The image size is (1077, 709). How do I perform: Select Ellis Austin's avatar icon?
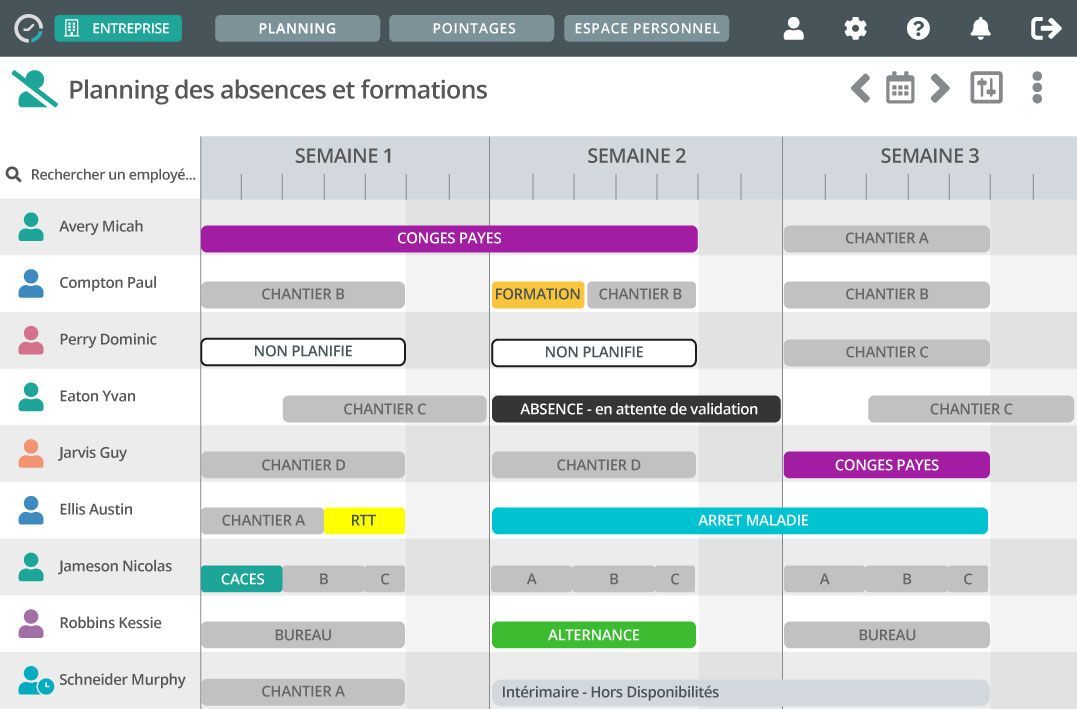point(31,510)
